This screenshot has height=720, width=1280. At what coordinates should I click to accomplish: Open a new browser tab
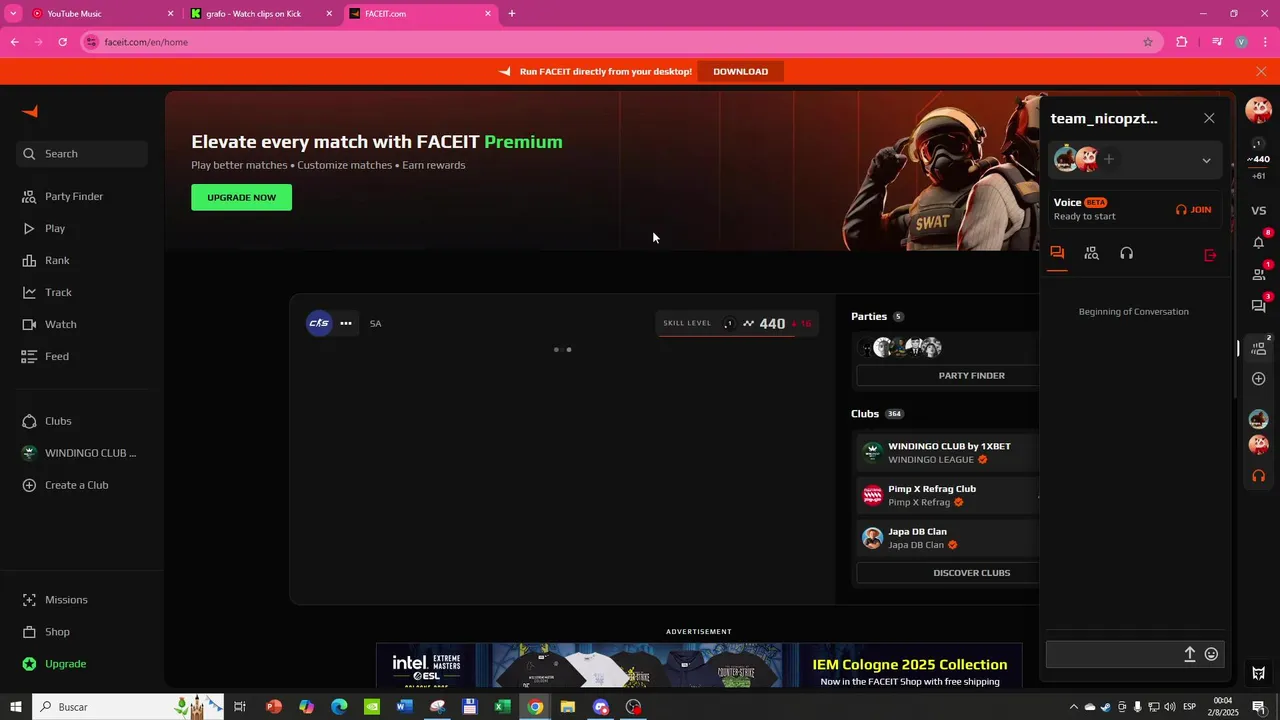click(512, 14)
